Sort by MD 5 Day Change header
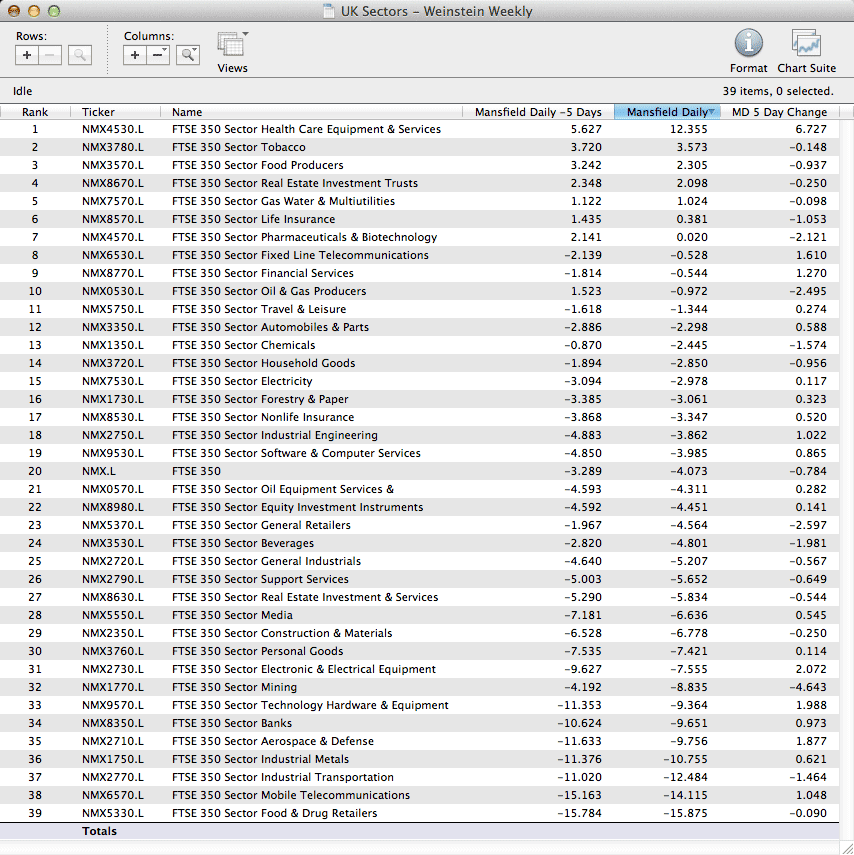 coord(779,112)
